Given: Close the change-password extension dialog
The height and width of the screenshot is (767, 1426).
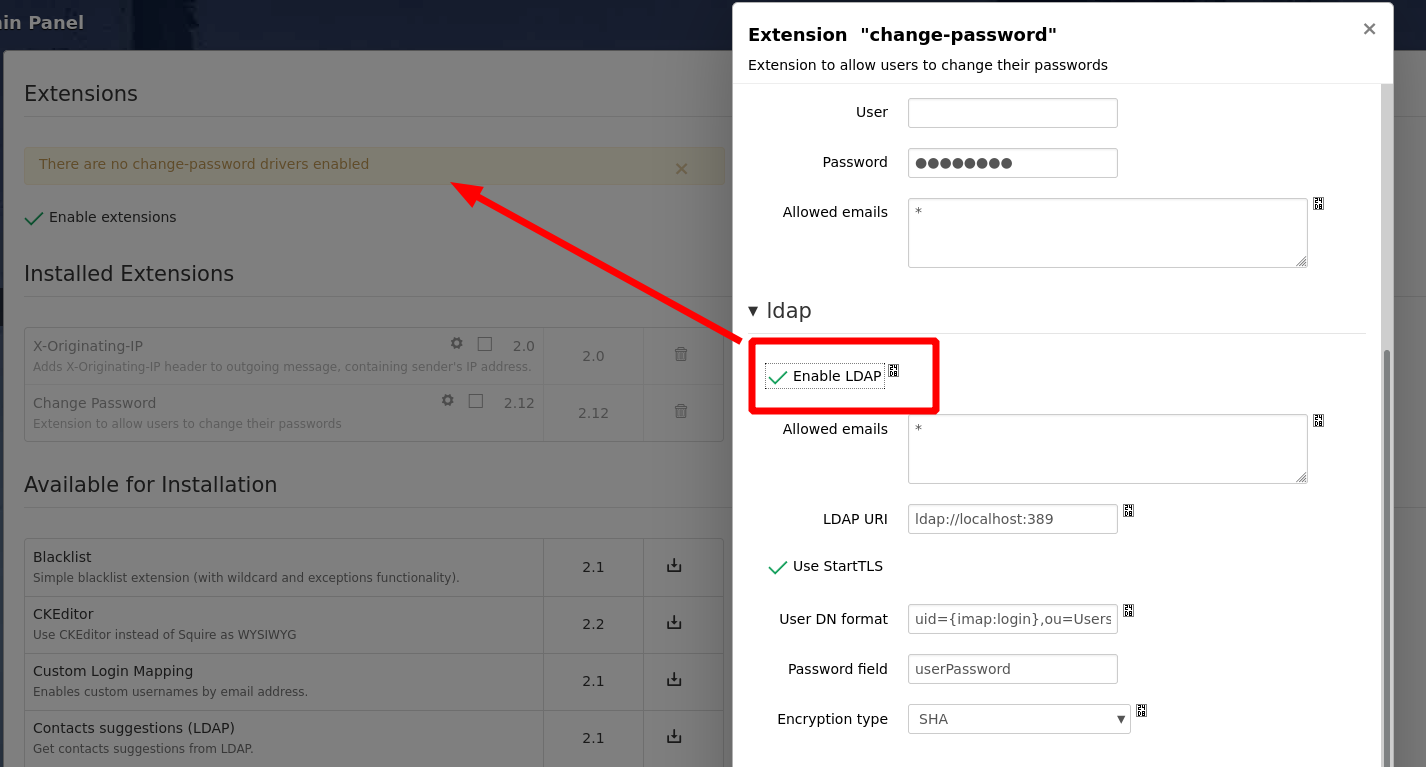Looking at the screenshot, I should tap(1369, 29).
